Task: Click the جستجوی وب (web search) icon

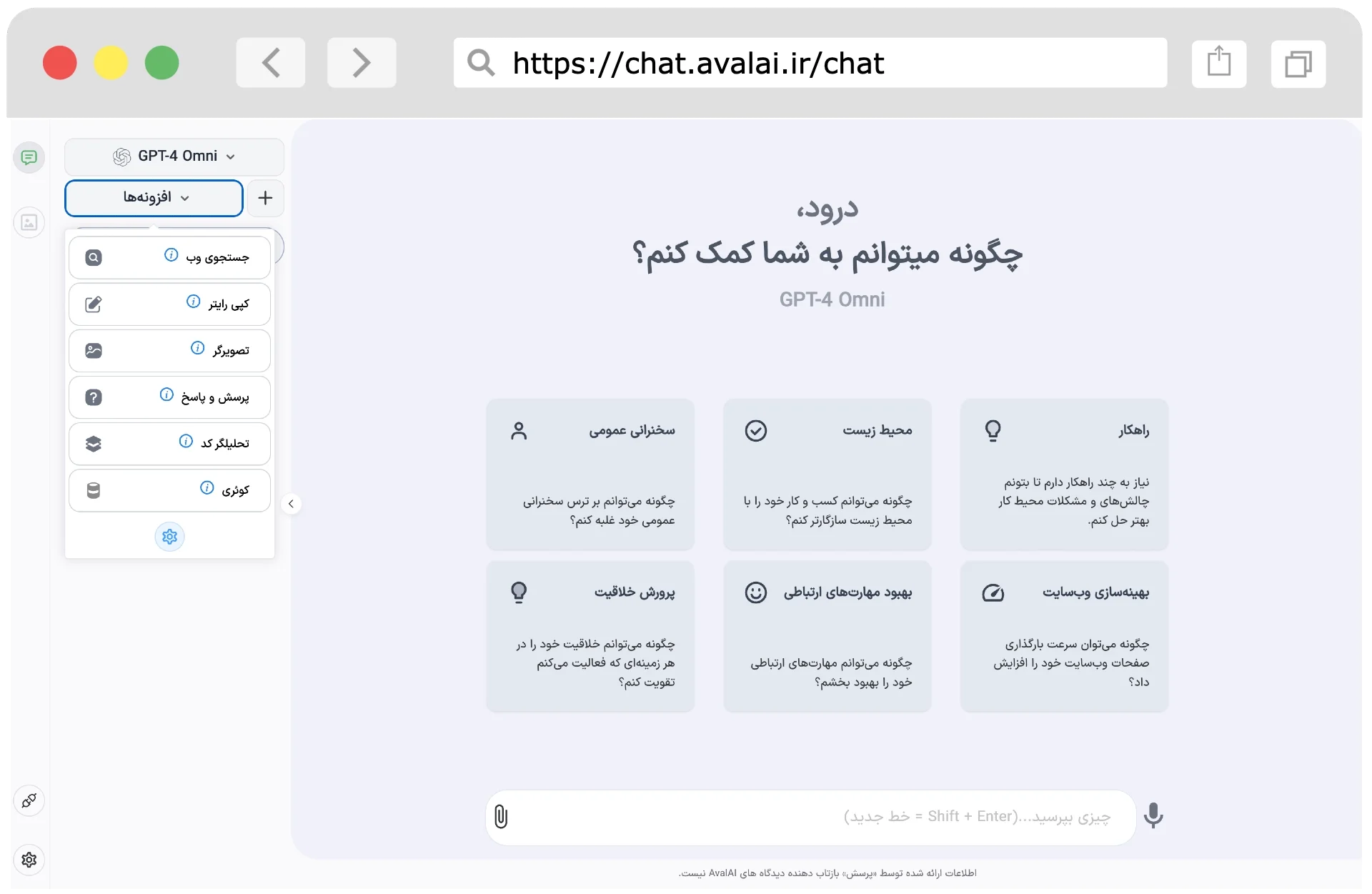Action: pos(90,258)
